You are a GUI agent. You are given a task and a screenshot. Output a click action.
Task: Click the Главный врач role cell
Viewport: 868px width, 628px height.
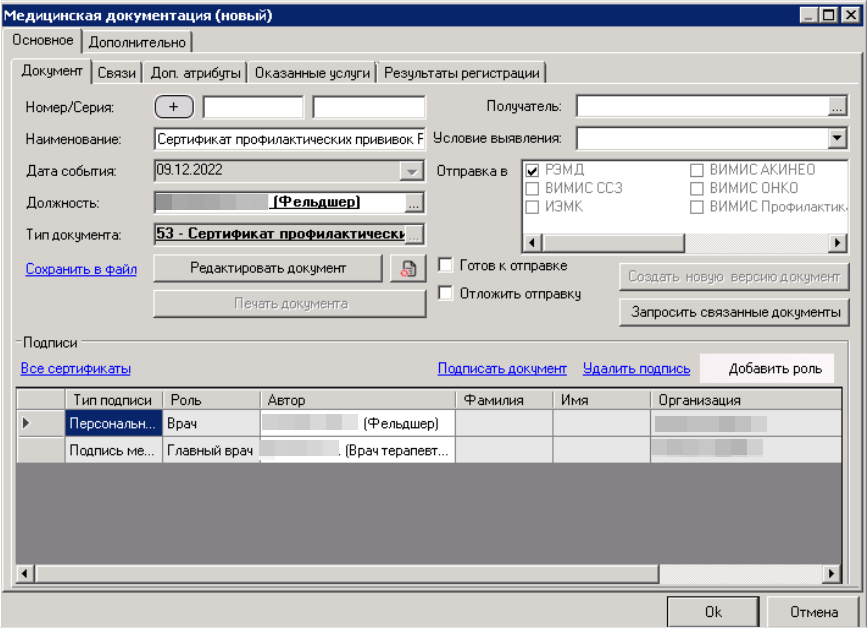pos(211,450)
